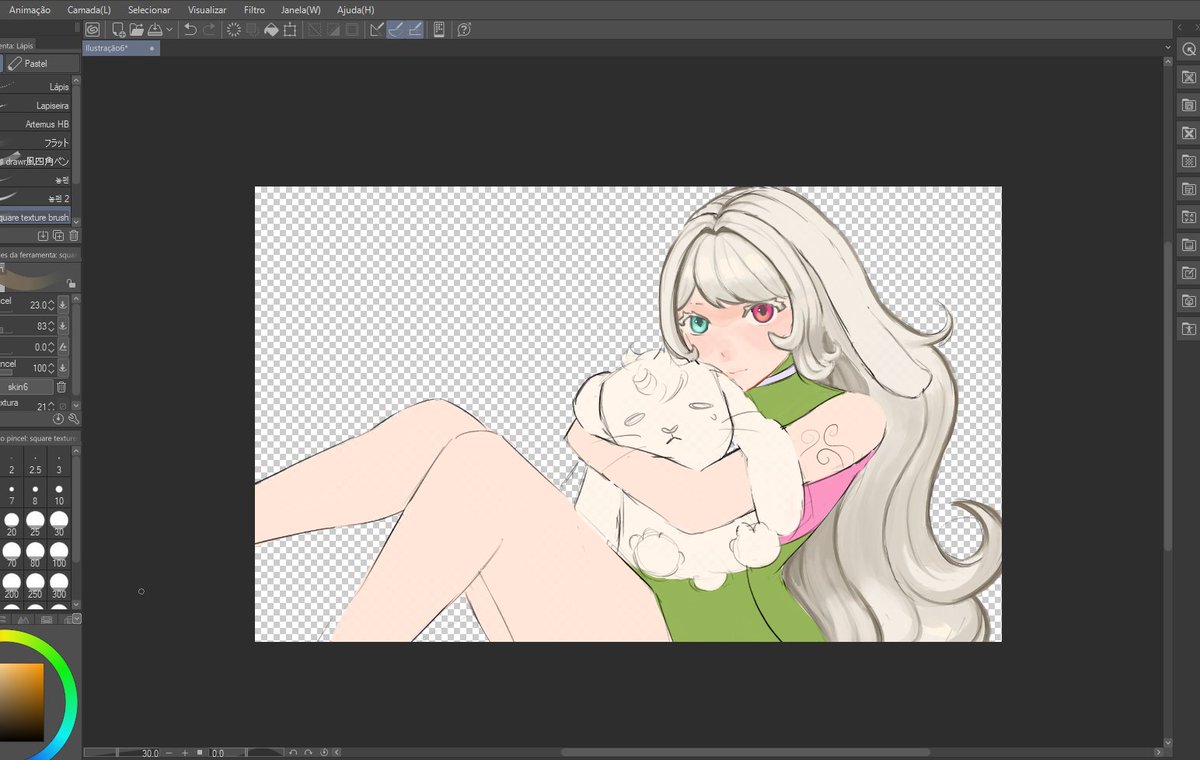Delete sub tool with trash icon
Screen dimensions: 1200x760
(x=74, y=236)
